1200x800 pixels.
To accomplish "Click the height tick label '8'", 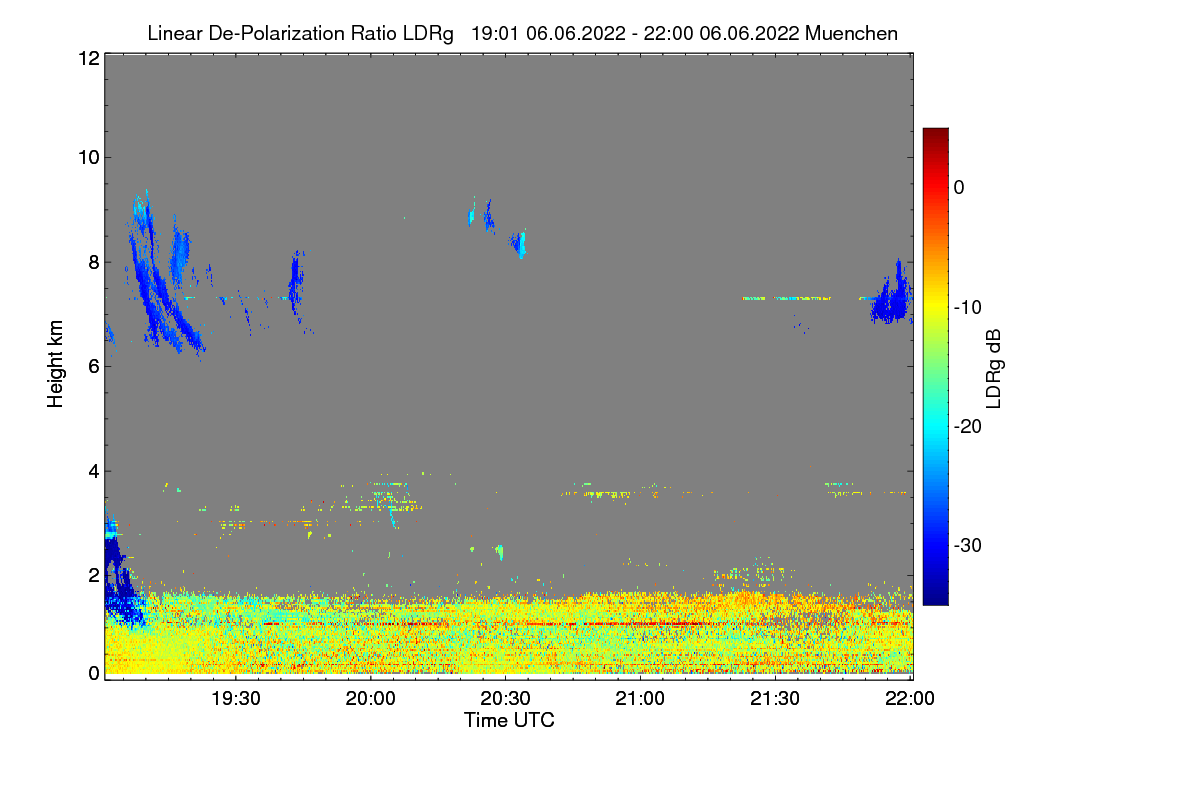I will [93, 262].
